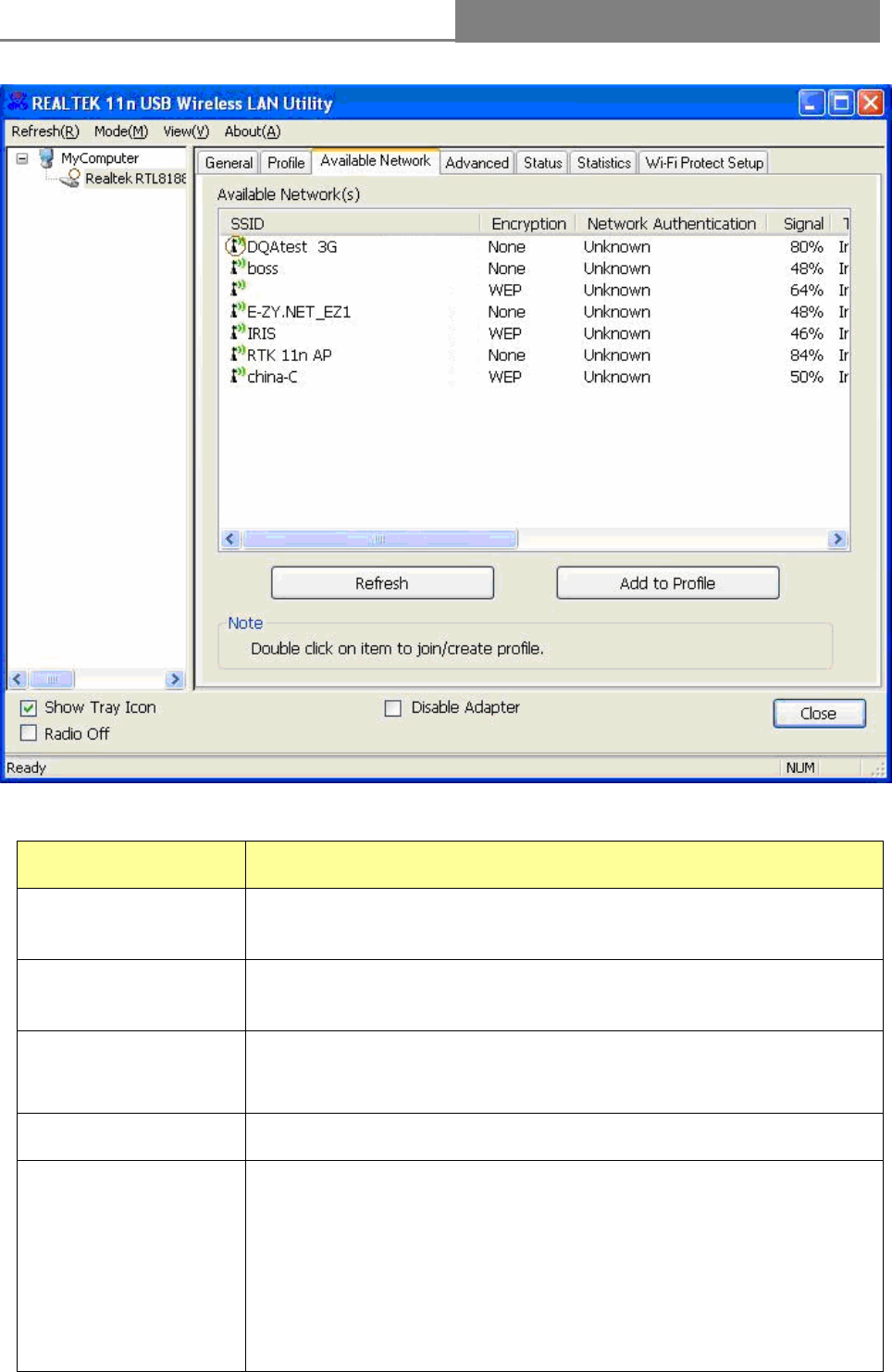Click Unknown authentication in the china-C row
This screenshot has width=892, height=1372.
coord(617,377)
